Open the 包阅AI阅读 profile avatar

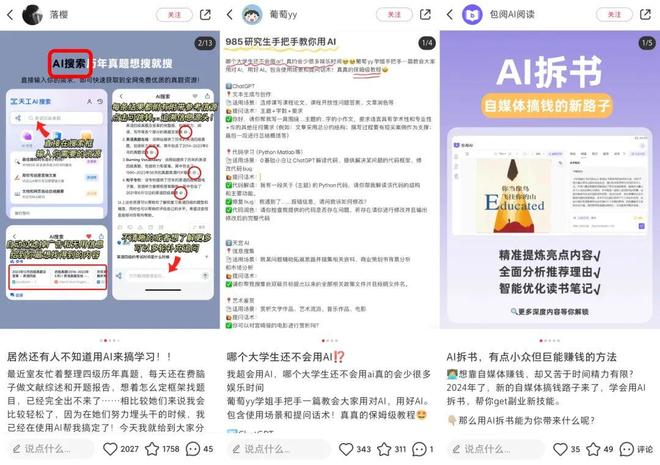(x=472, y=15)
